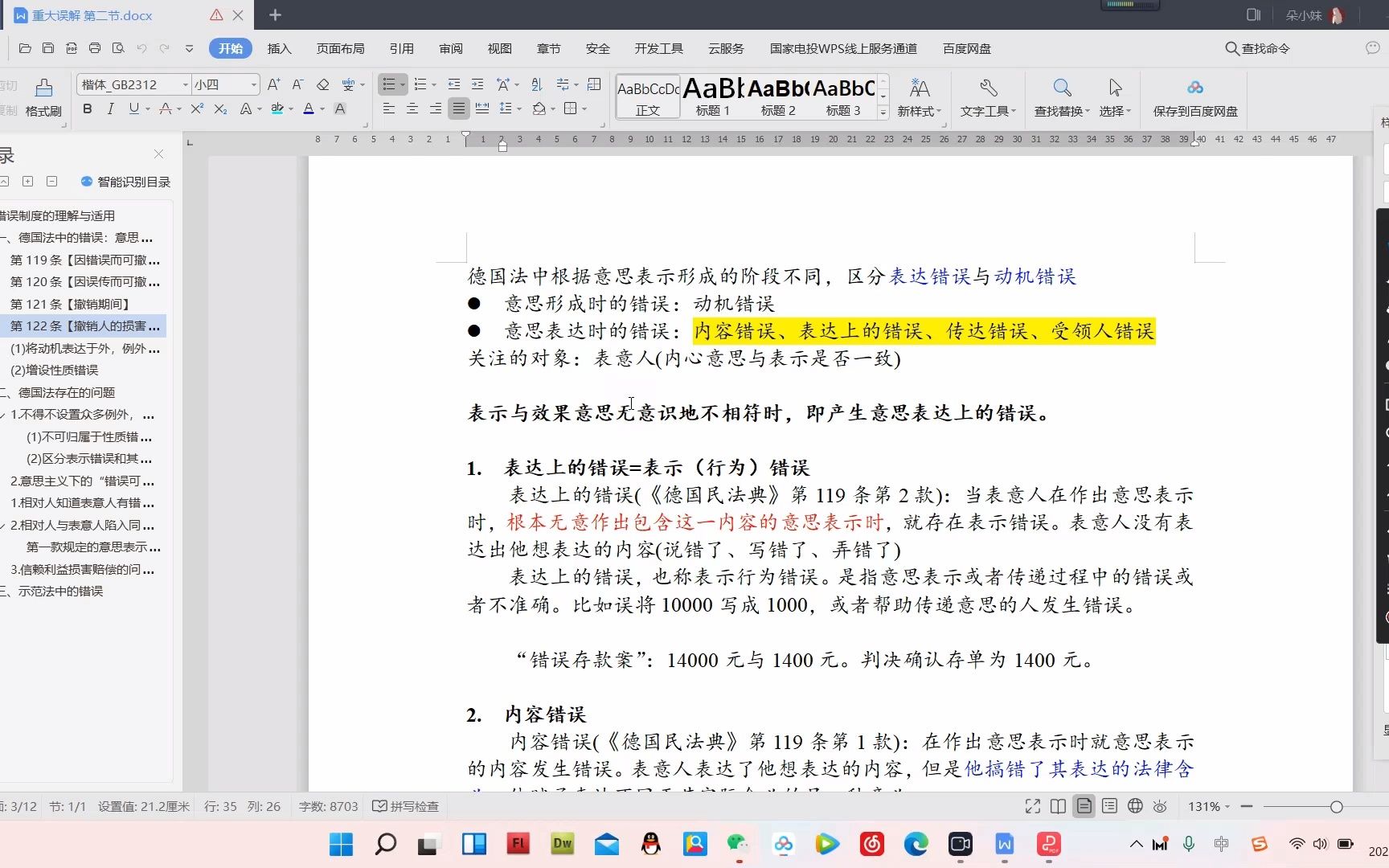1389x868 pixels.
Task: Apply superscript formatting
Action: (x=197, y=108)
